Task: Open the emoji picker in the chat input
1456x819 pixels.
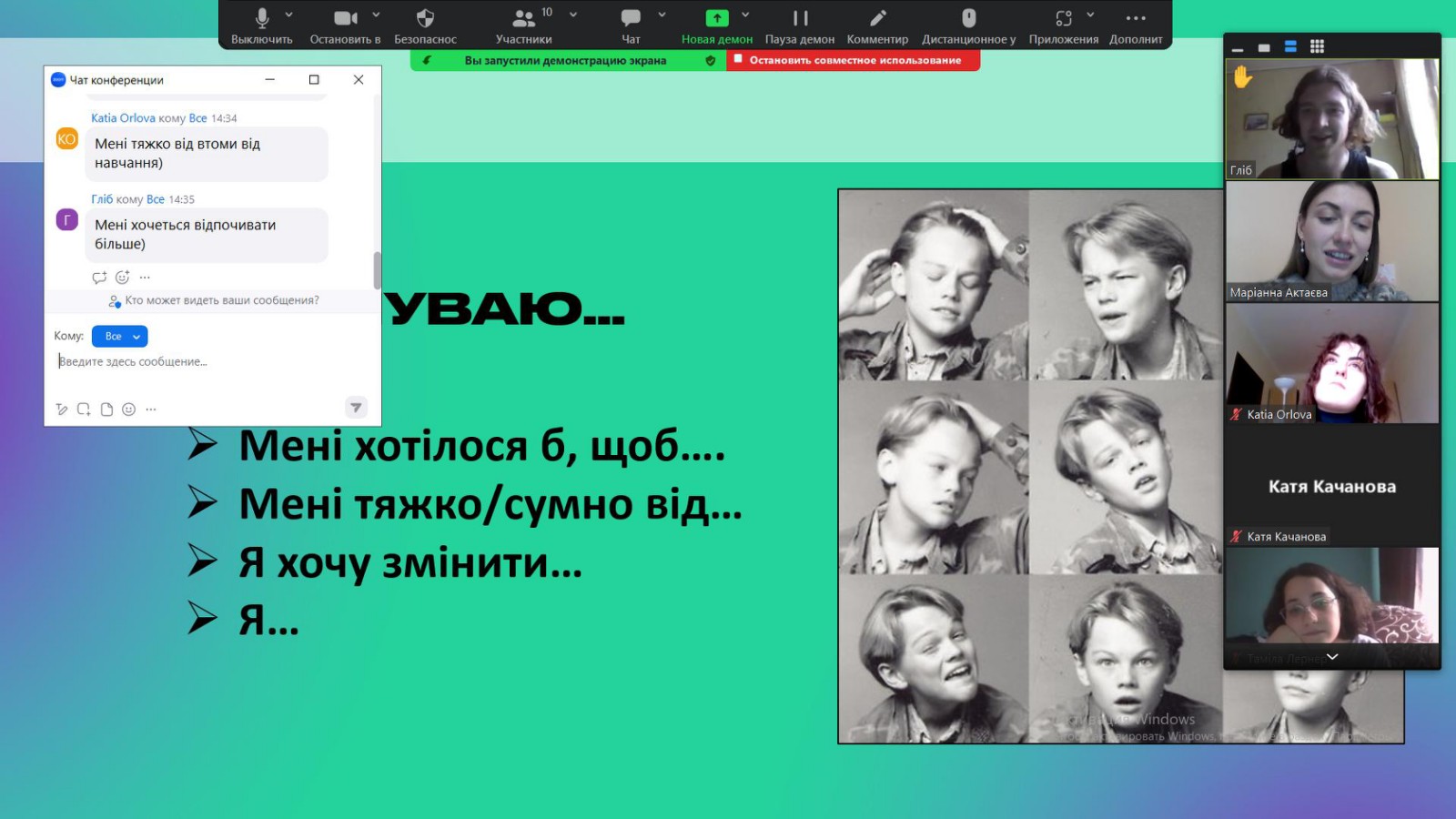Action: click(128, 409)
